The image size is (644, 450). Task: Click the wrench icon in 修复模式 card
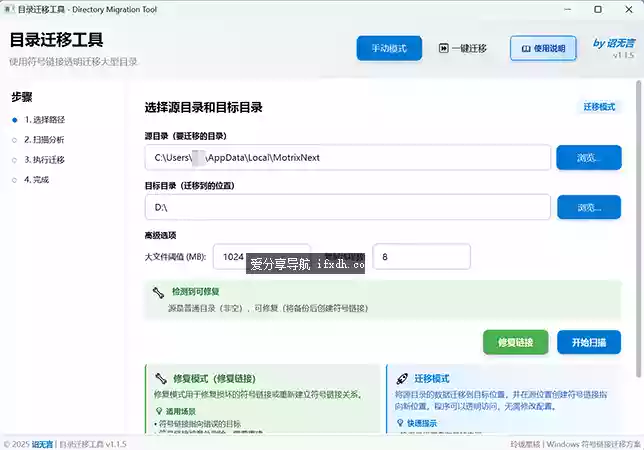click(x=161, y=379)
